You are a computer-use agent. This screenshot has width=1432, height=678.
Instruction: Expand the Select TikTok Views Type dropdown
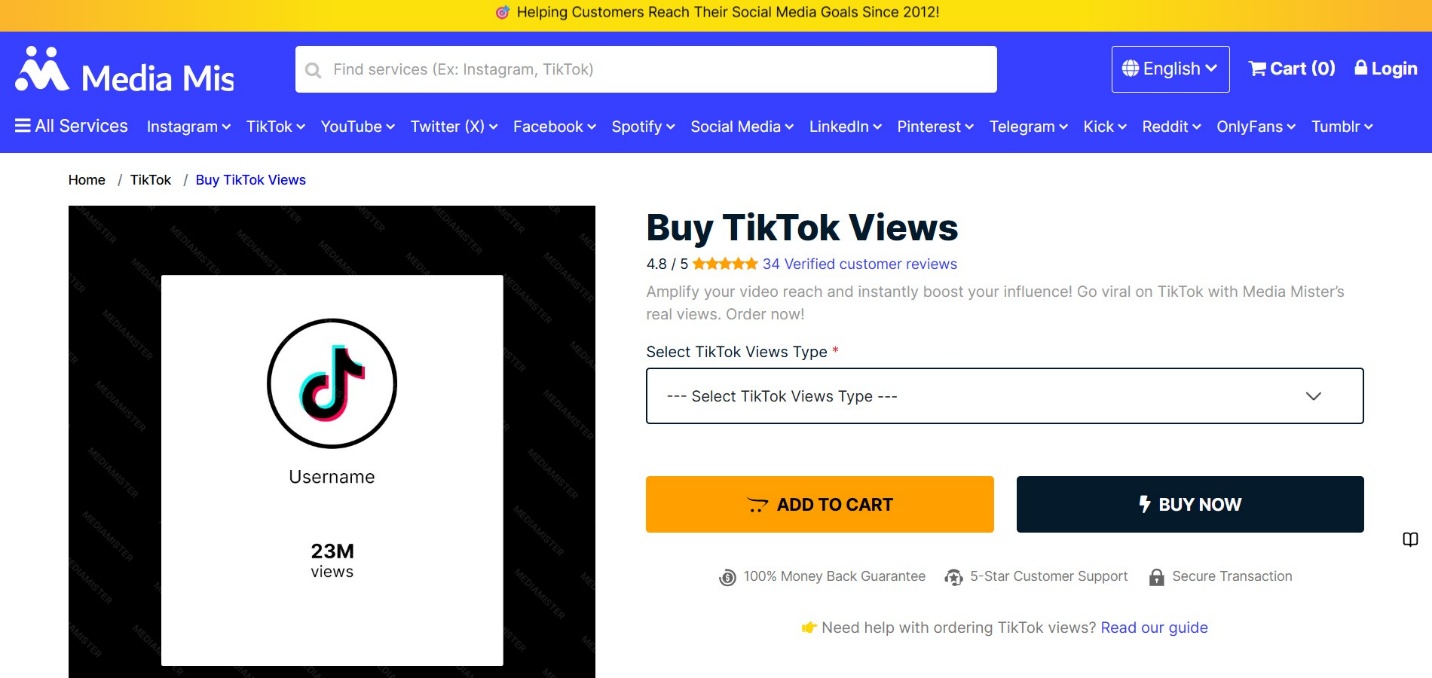1005,396
